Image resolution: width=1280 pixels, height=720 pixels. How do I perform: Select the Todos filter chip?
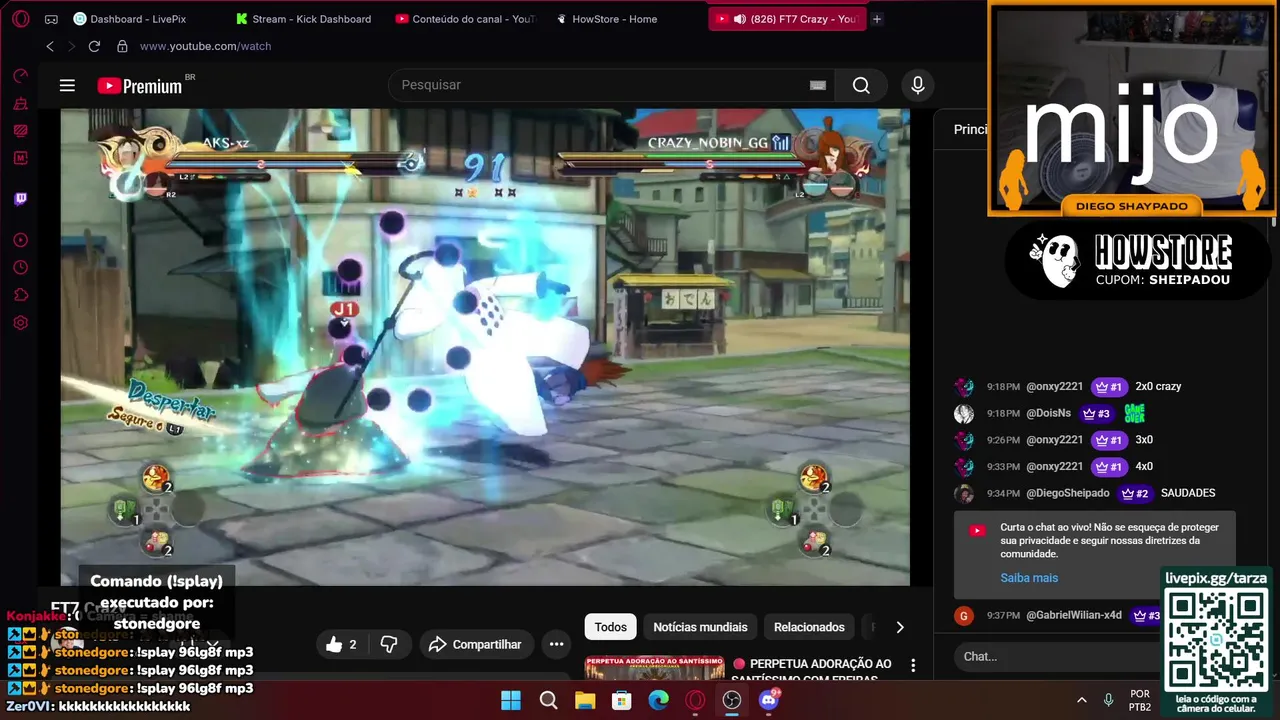pyautogui.click(x=610, y=627)
